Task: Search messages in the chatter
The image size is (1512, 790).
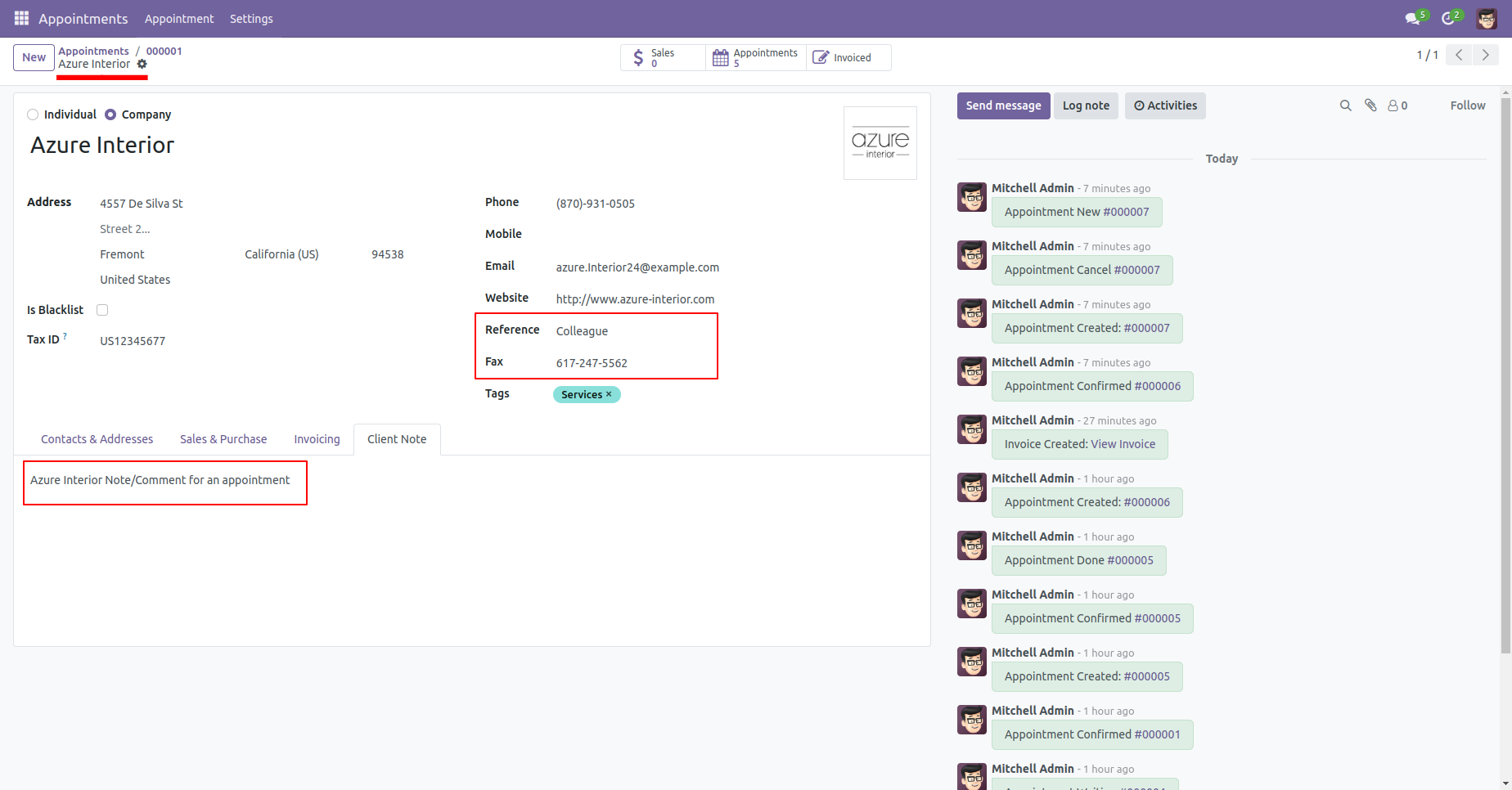Action: [1345, 105]
